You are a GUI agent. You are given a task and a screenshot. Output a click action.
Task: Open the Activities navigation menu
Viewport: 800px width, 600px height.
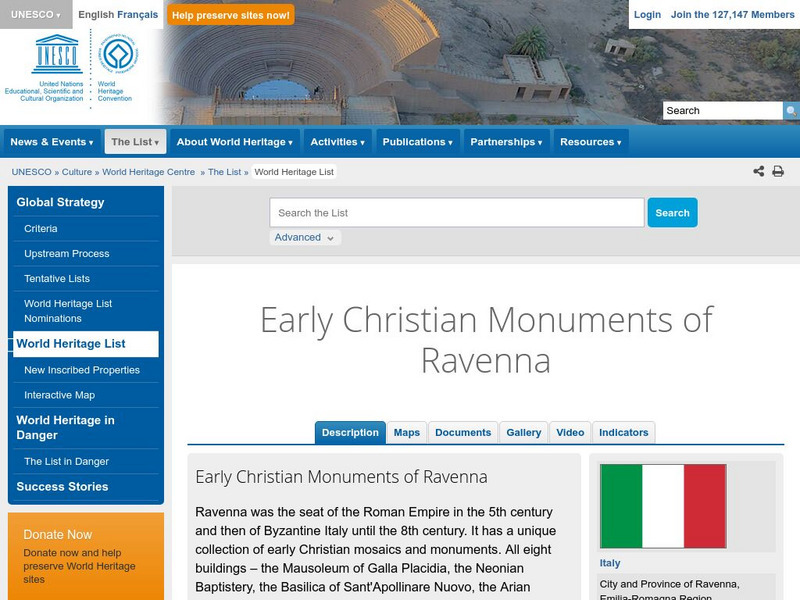coord(338,142)
